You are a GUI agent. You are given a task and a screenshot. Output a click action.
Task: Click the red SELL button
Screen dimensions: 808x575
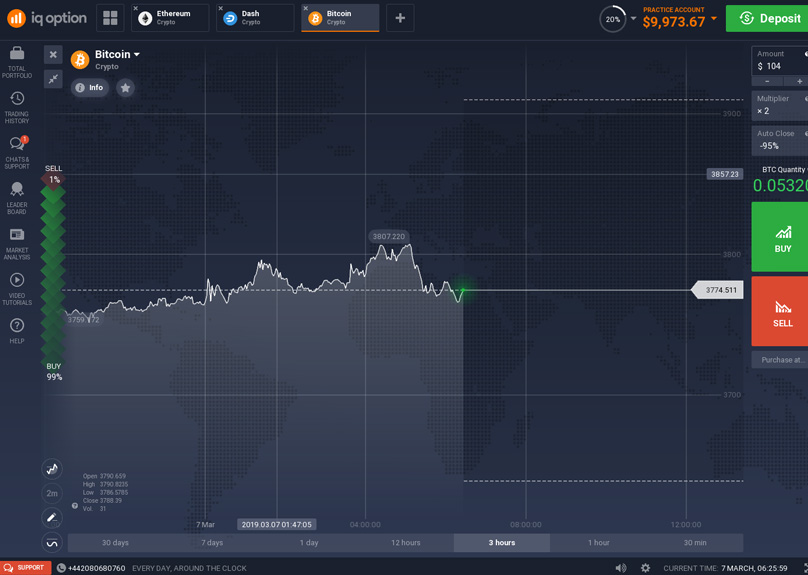(780, 311)
